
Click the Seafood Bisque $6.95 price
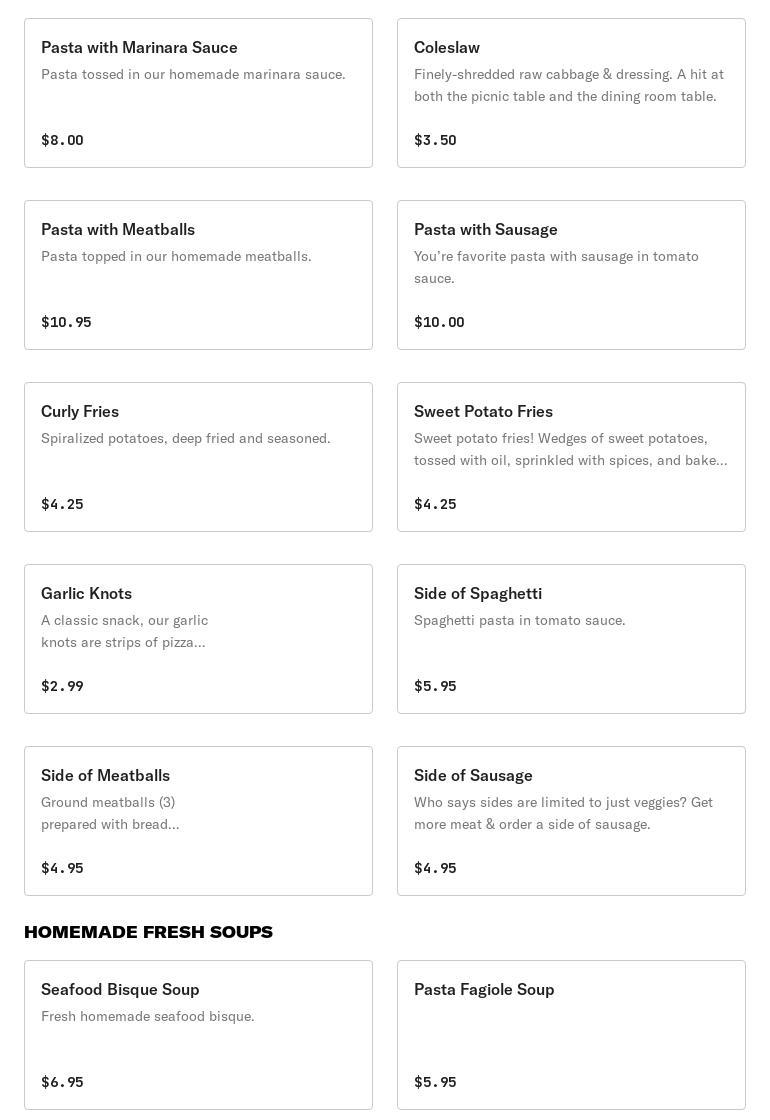click(62, 1082)
